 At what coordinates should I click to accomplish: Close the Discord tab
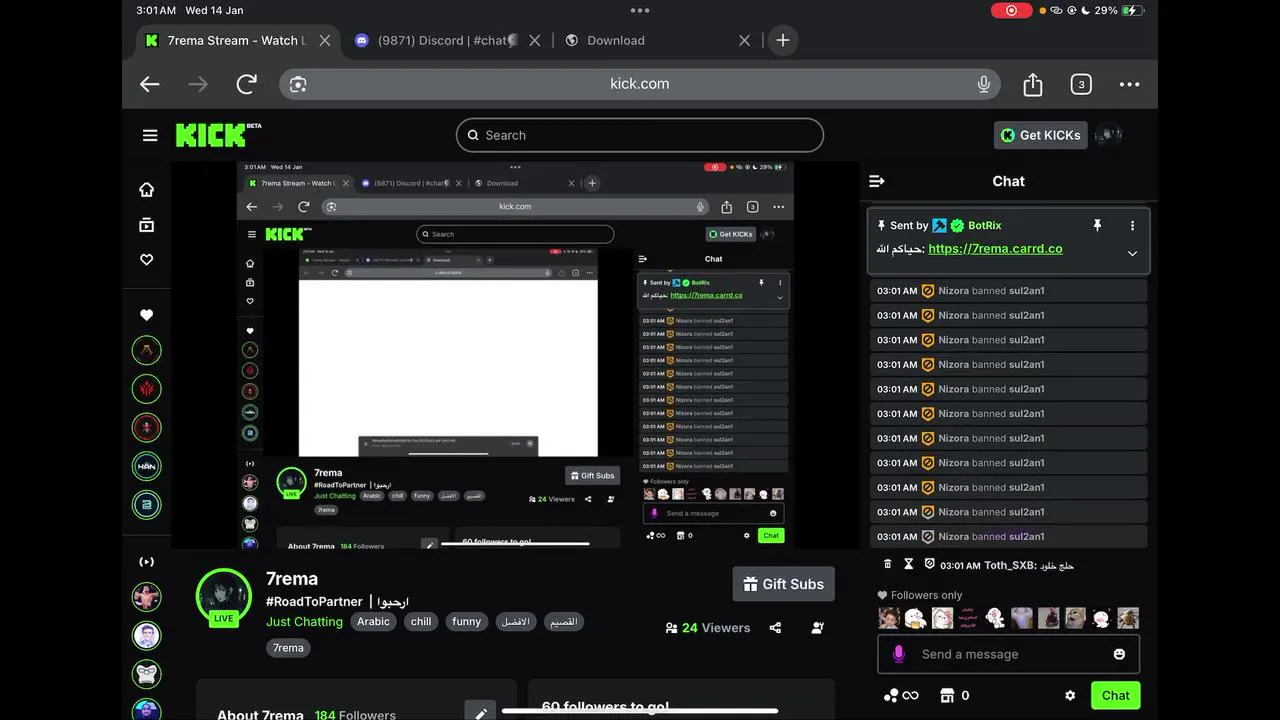pyautogui.click(x=534, y=40)
